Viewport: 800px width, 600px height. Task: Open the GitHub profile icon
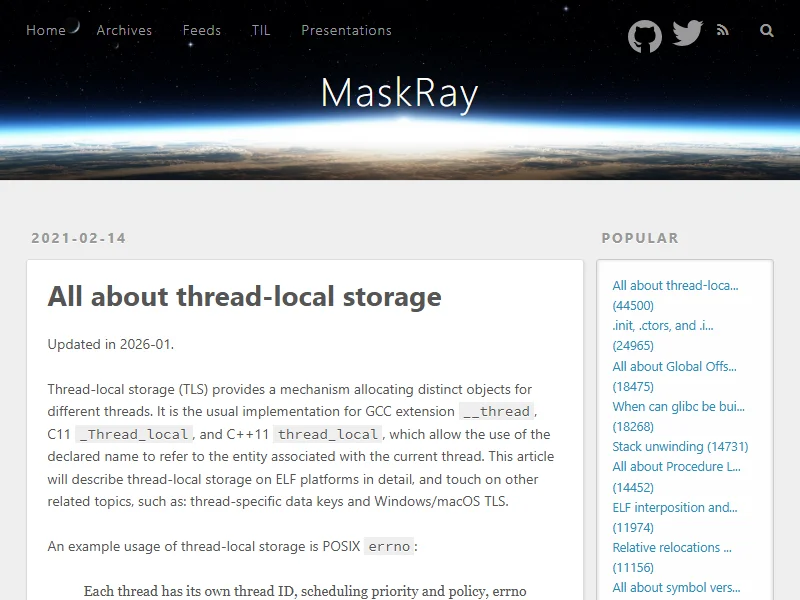click(645, 37)
